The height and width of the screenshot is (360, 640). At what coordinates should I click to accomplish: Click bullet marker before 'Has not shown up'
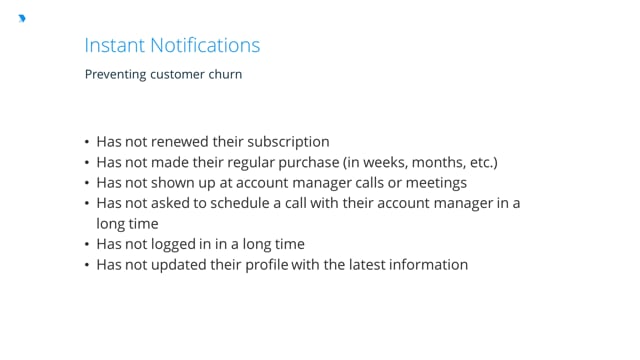pyautogui.click(x=87, y=183)
